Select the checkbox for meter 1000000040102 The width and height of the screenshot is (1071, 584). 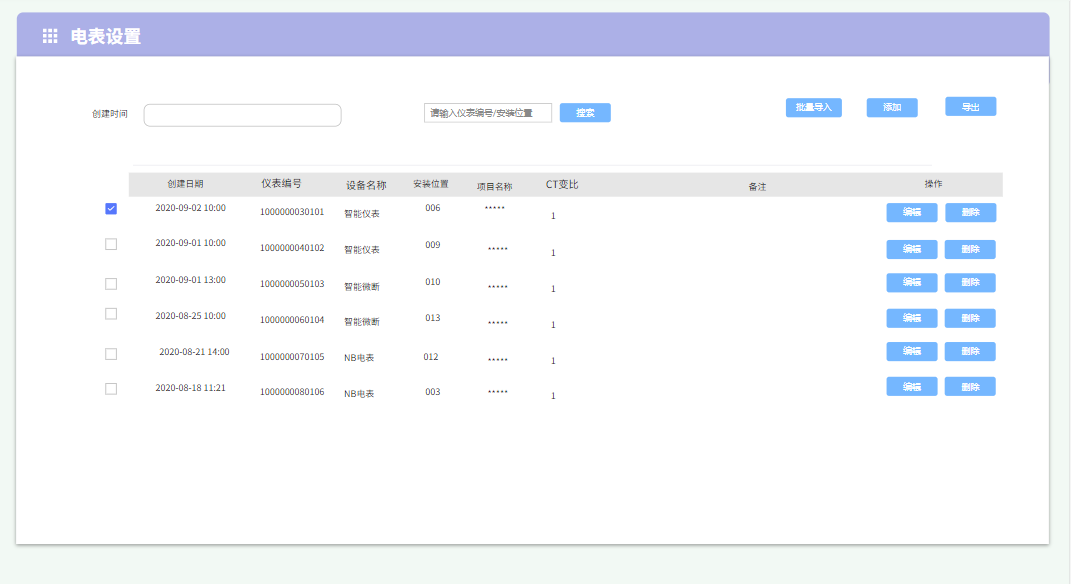tap(111, 244)
